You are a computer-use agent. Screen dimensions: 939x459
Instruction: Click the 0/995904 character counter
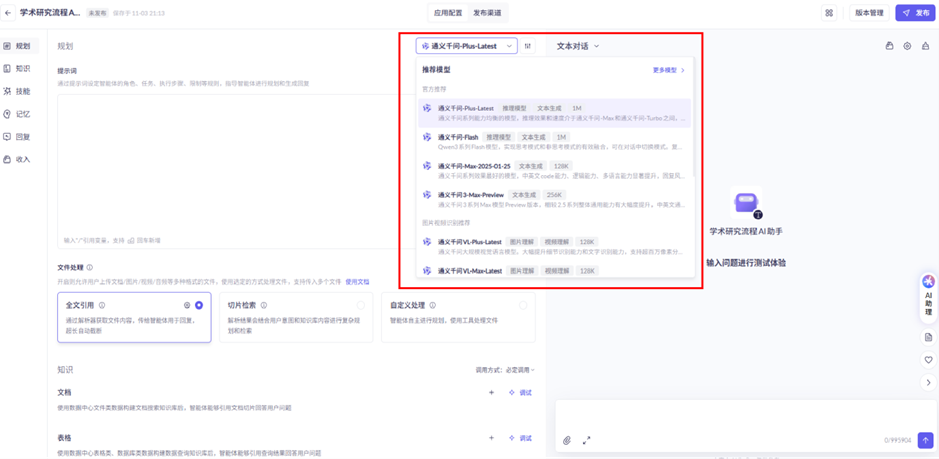(x=898, y=440)
